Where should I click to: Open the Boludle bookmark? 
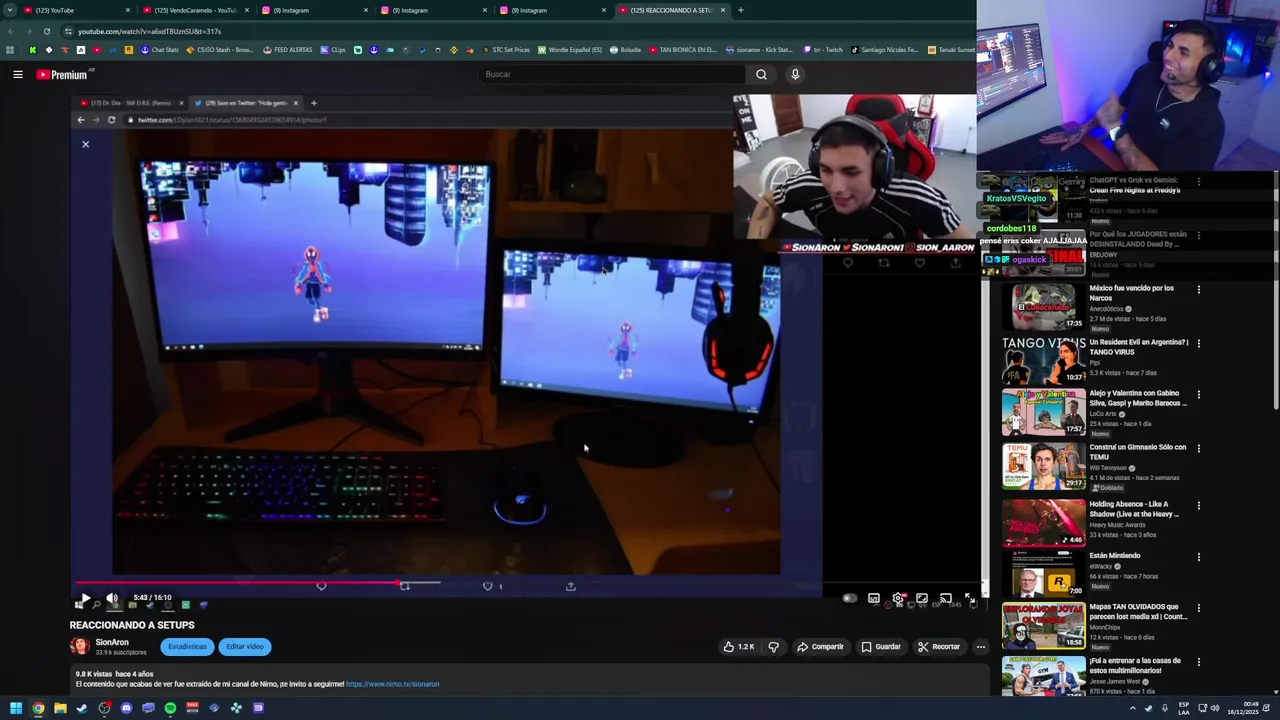tap(625, 49)
